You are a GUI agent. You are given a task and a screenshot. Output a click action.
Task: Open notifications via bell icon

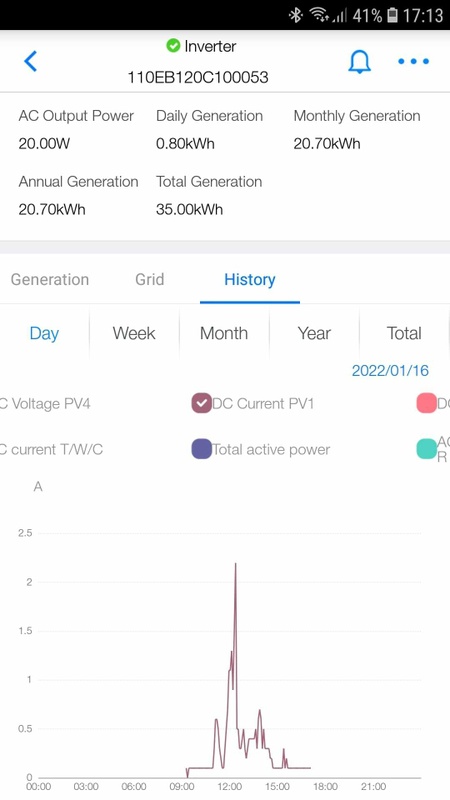tap(359, 62)
